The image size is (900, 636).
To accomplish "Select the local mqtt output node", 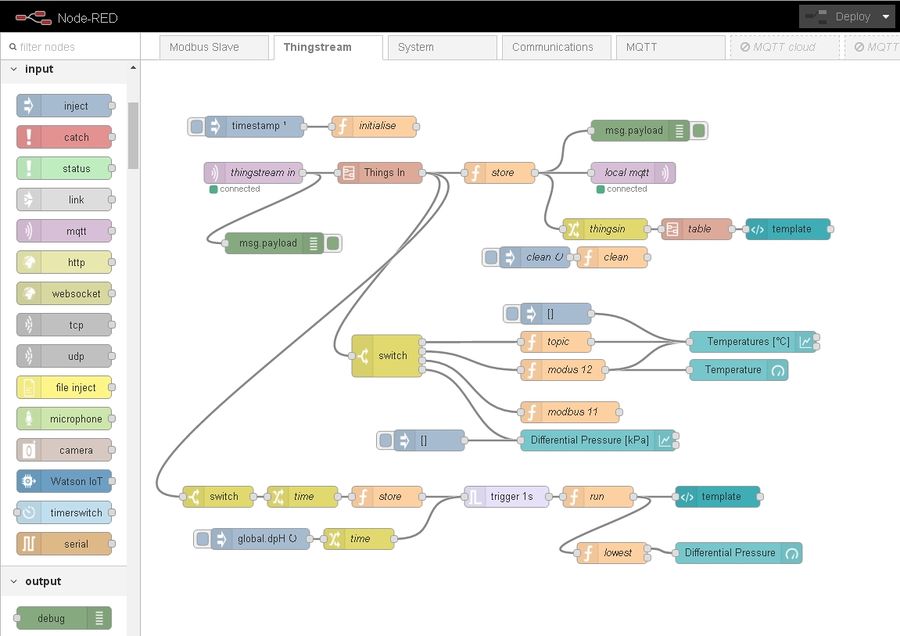I will pyautogui.click(x=633, y=172).
